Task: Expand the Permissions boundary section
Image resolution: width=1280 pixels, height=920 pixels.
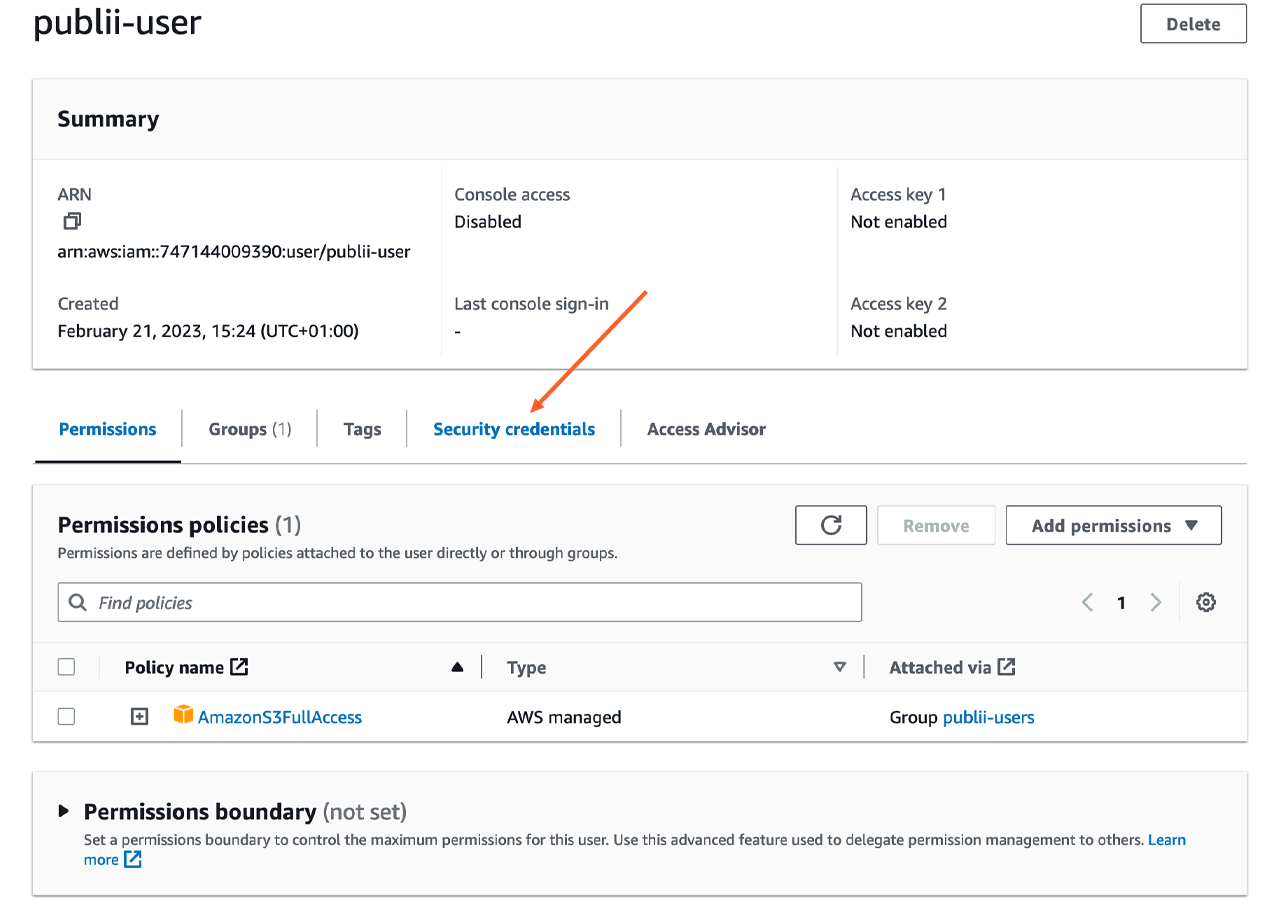Action: click(x=65, y=811)
